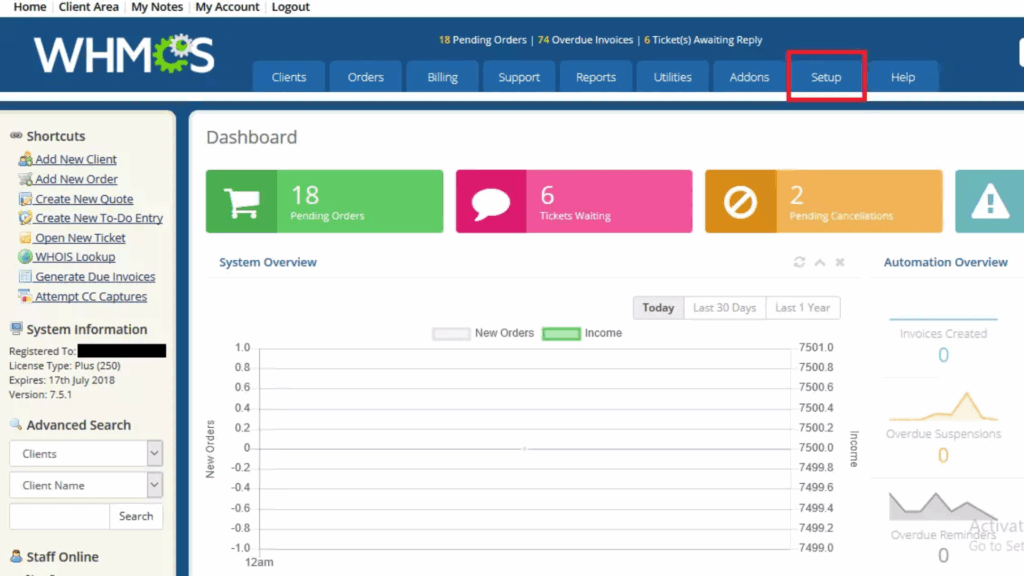
Task: Open the Support menu tab
Action: tap(519, 77)
